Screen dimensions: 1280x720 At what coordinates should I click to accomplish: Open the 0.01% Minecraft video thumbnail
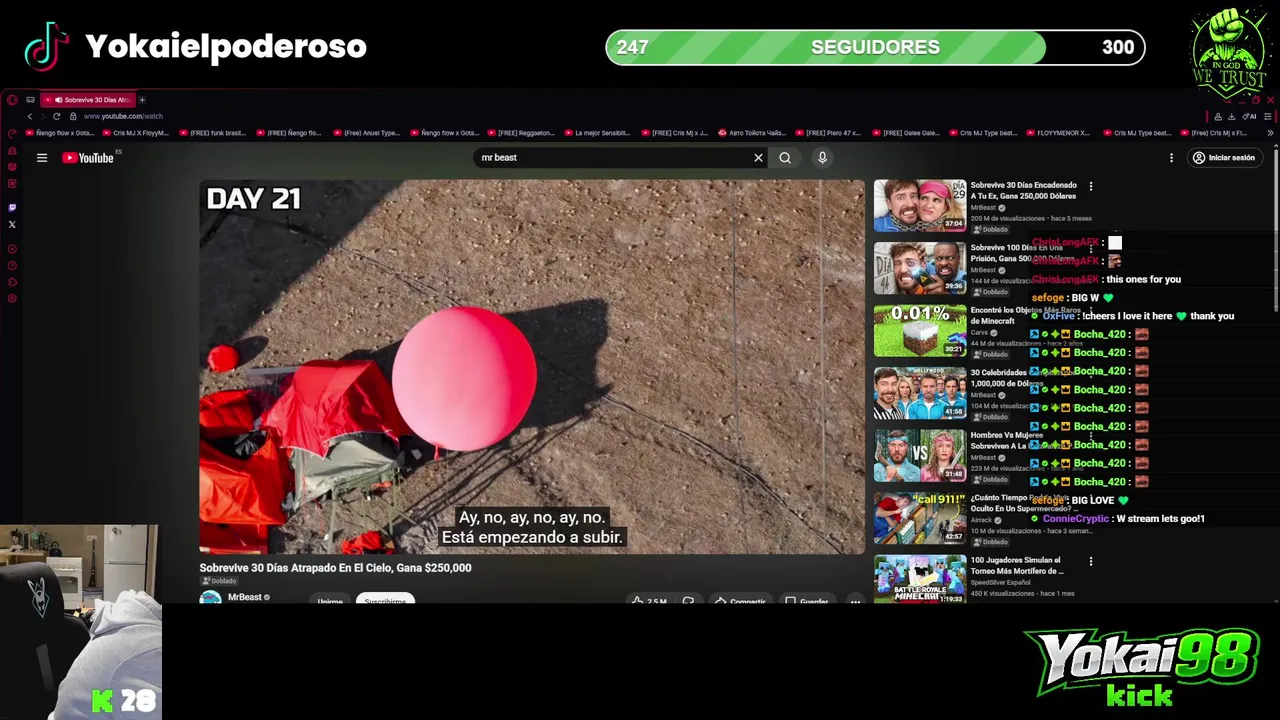pos(920,331)
